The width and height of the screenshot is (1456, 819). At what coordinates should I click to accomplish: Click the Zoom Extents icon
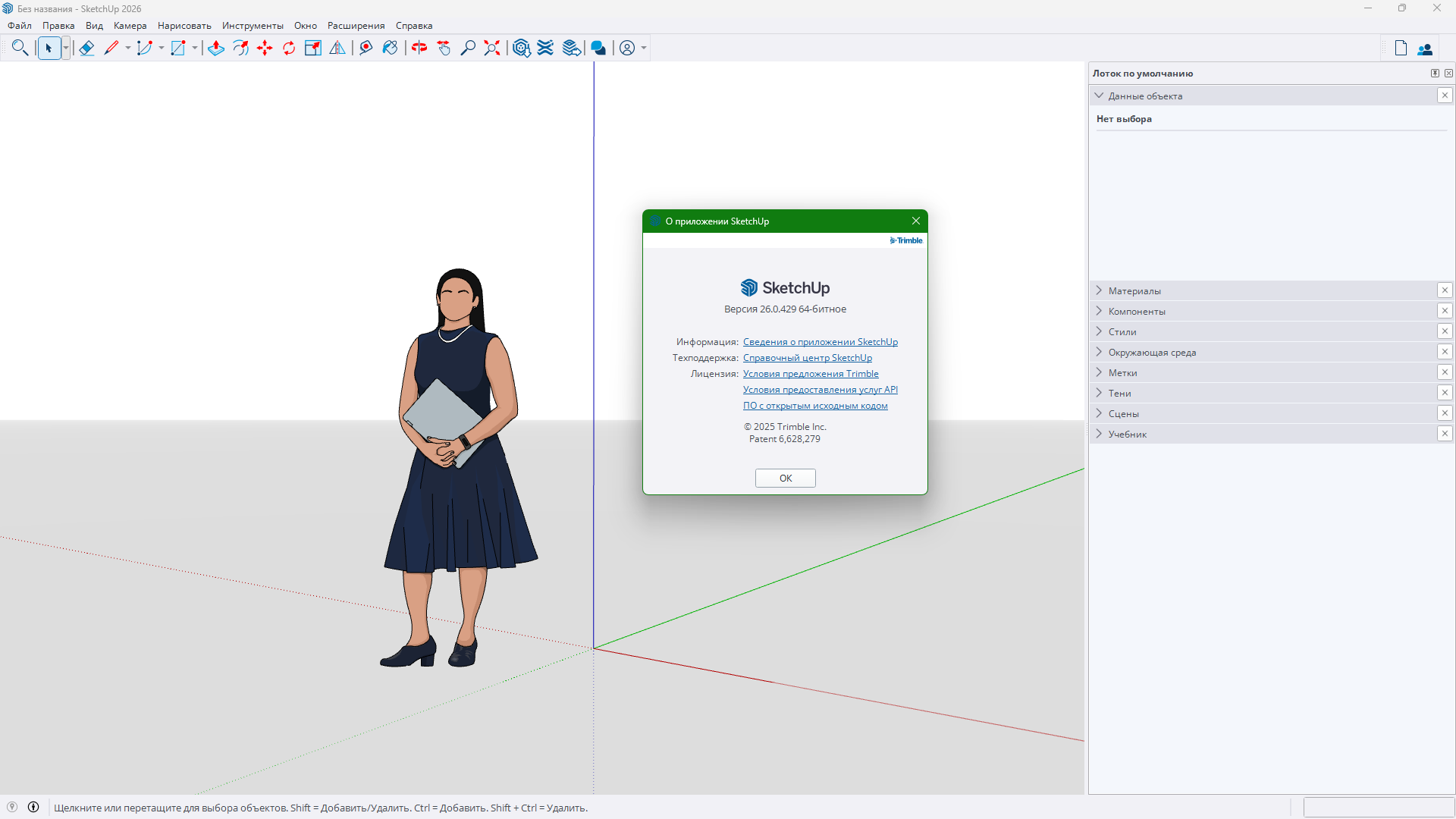[491, 48]
